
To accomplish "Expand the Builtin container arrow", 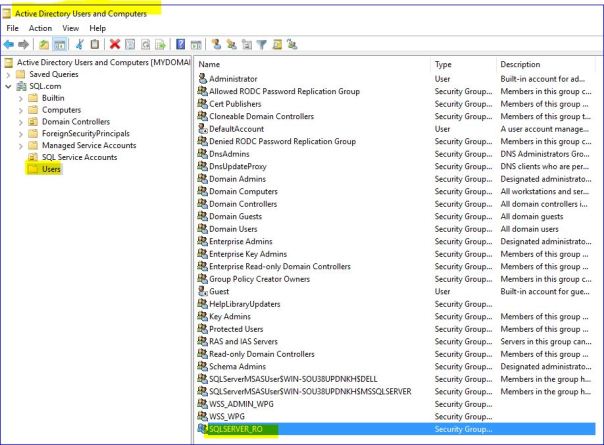I will (x=22, y=99).
